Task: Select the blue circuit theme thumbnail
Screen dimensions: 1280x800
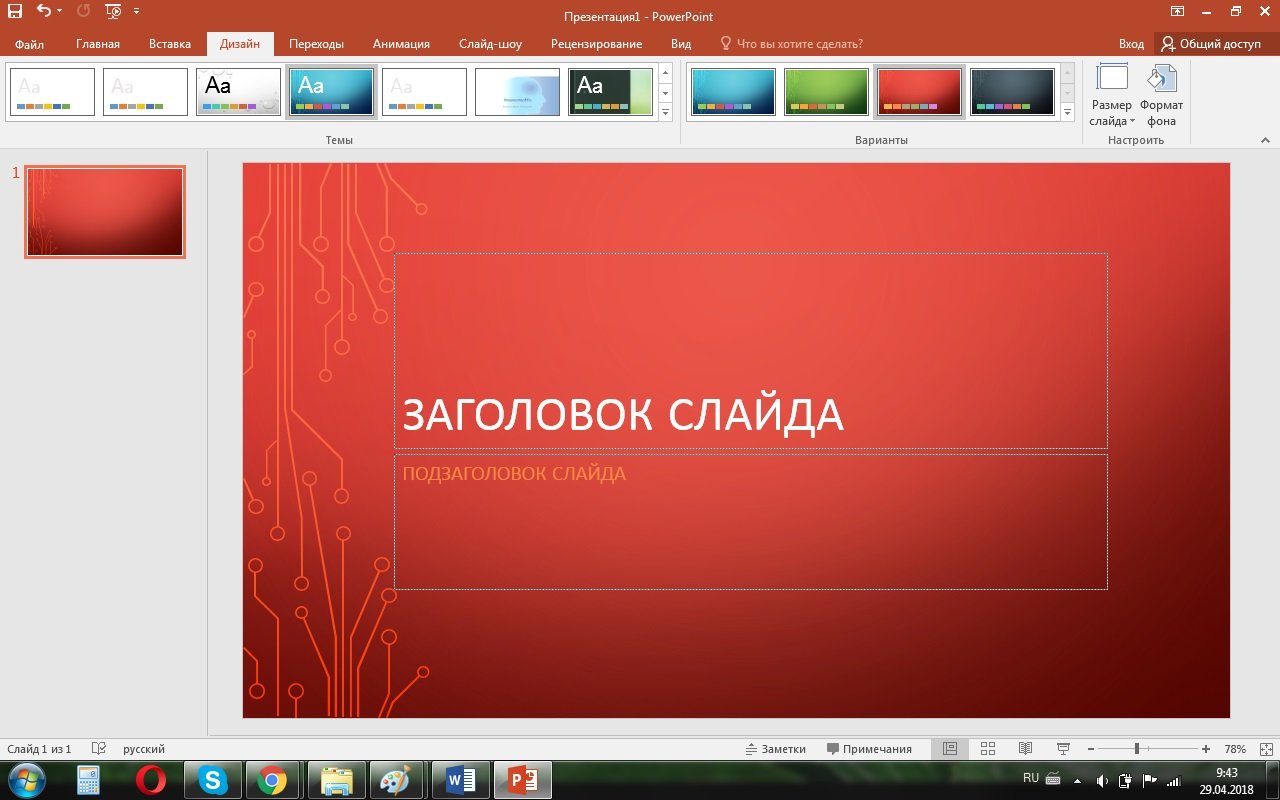Action: click(x=331, y=92)
